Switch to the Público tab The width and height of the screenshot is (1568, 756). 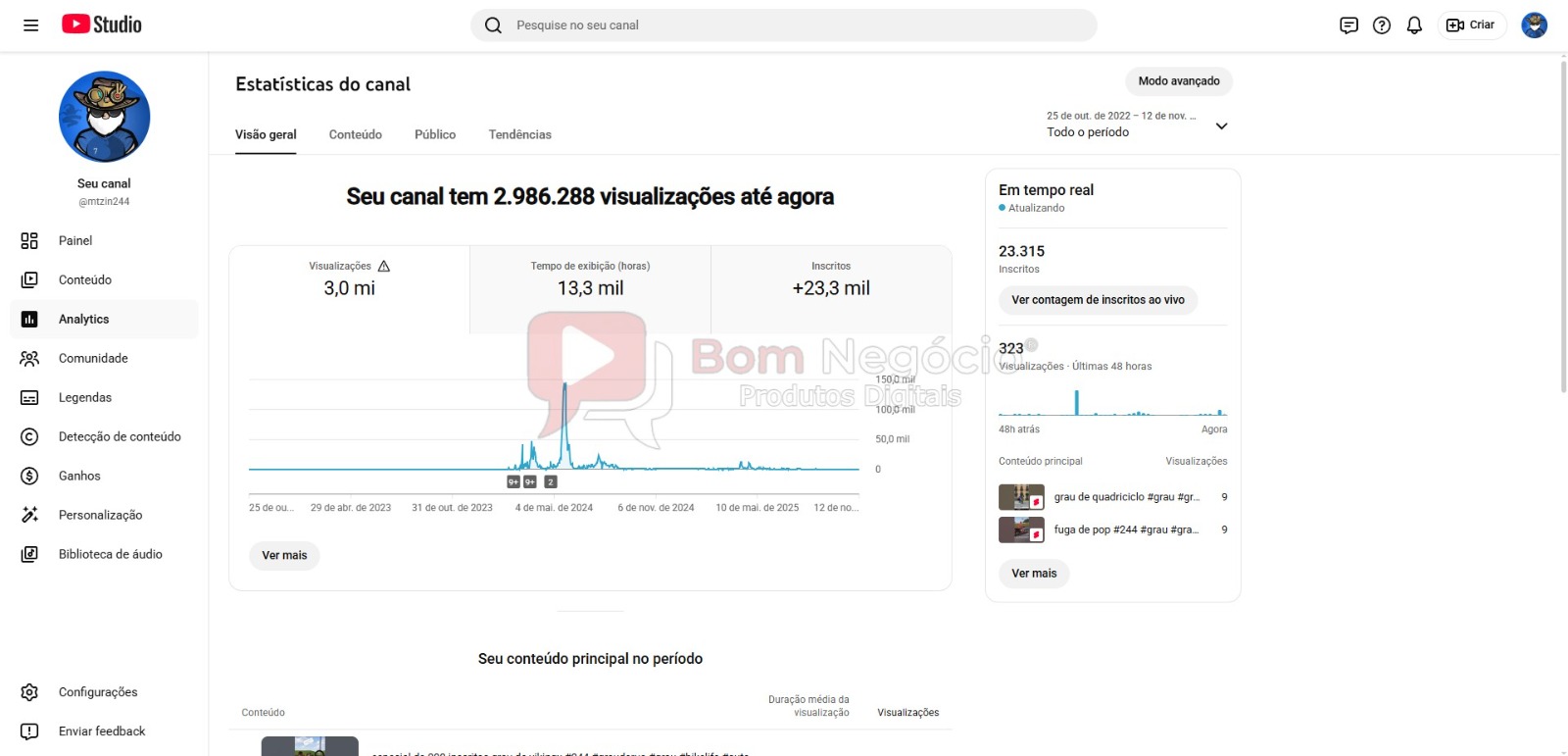(435, 134)
